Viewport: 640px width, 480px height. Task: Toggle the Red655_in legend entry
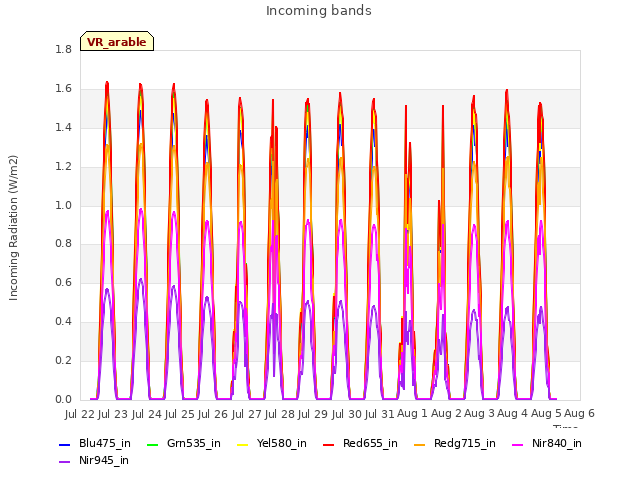pos(360,443)
